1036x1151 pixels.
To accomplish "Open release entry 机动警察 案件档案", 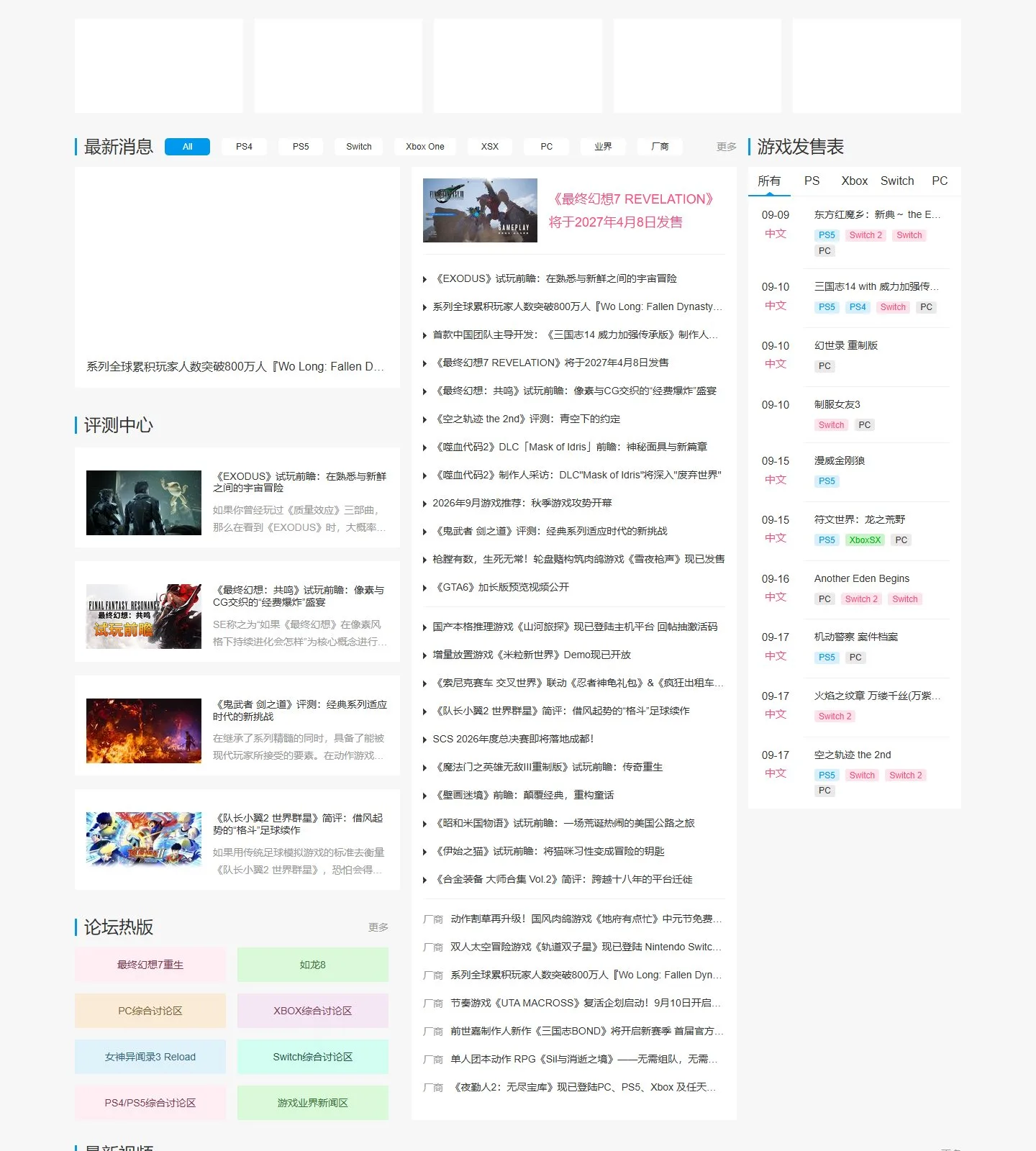I will click(x=856, y=637).
